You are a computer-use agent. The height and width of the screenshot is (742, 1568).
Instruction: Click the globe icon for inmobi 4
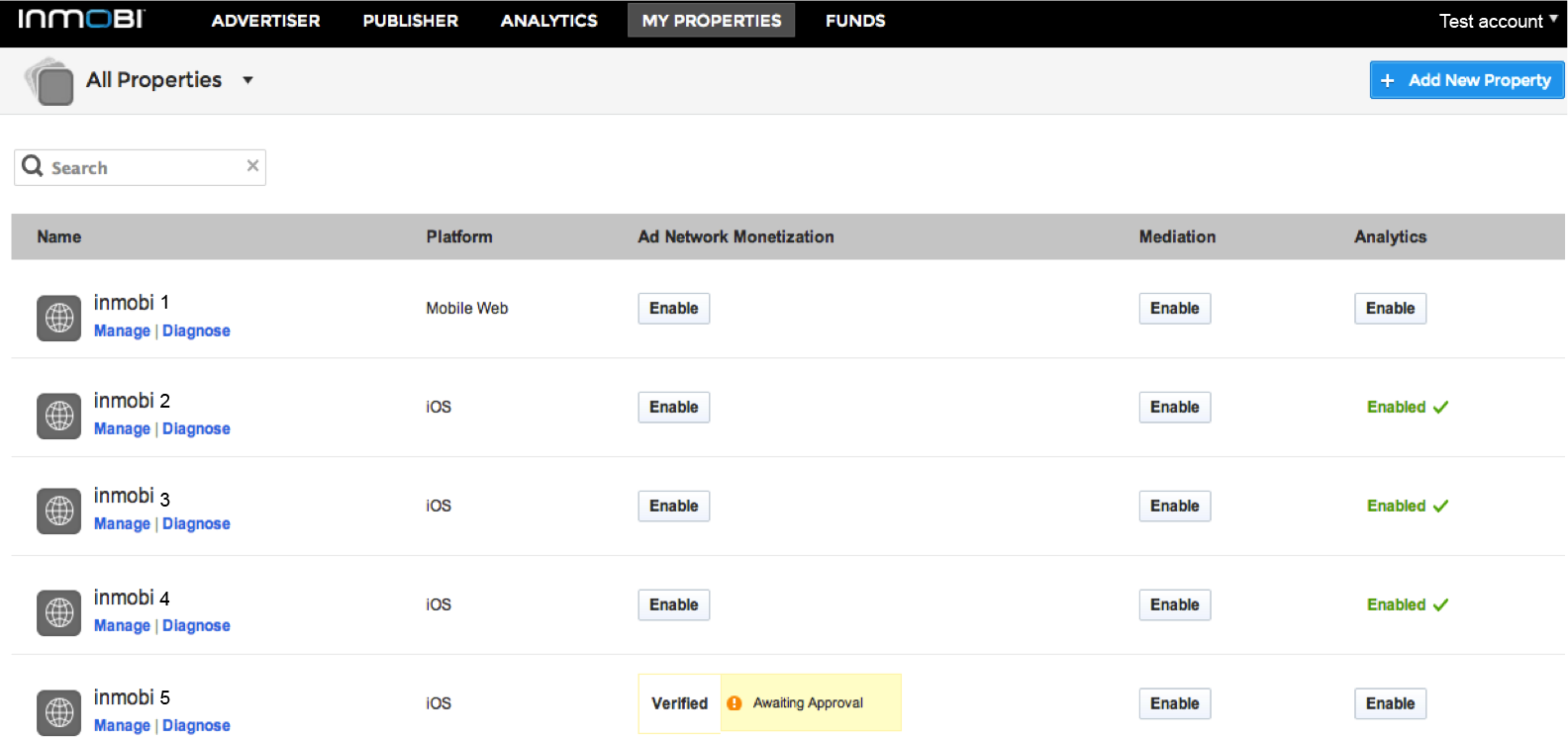[59, 613]
